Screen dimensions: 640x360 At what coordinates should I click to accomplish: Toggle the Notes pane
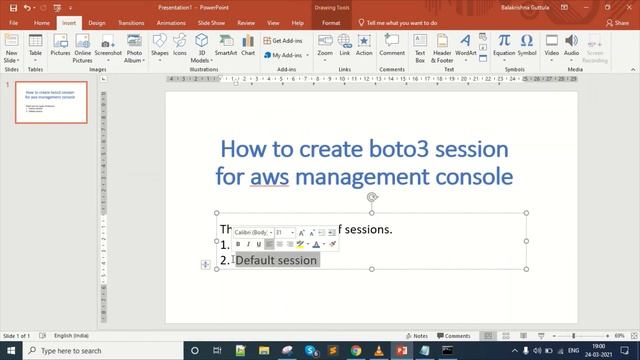[417, 336]
